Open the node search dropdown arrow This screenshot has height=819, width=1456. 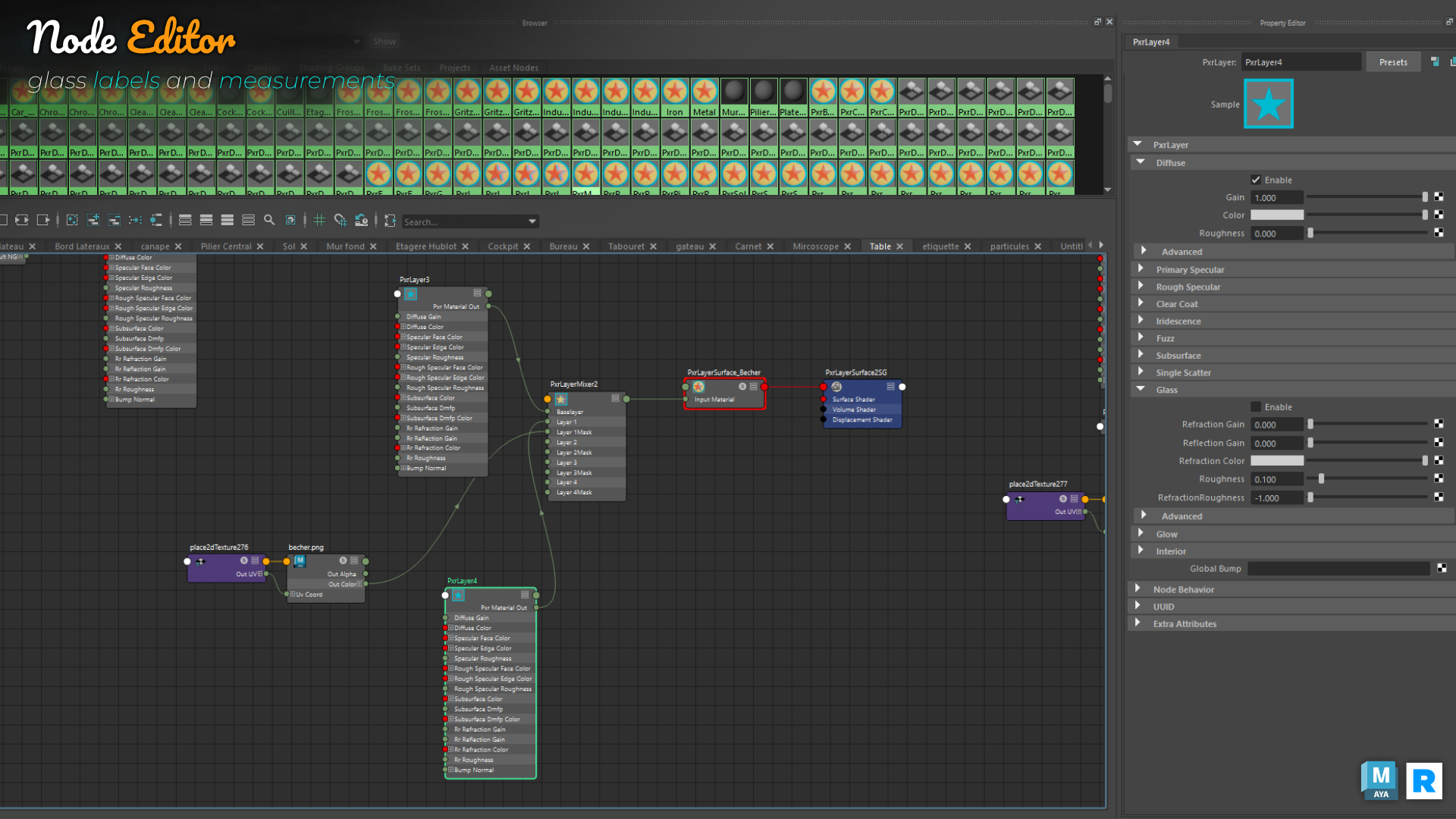tap(532, 221)
